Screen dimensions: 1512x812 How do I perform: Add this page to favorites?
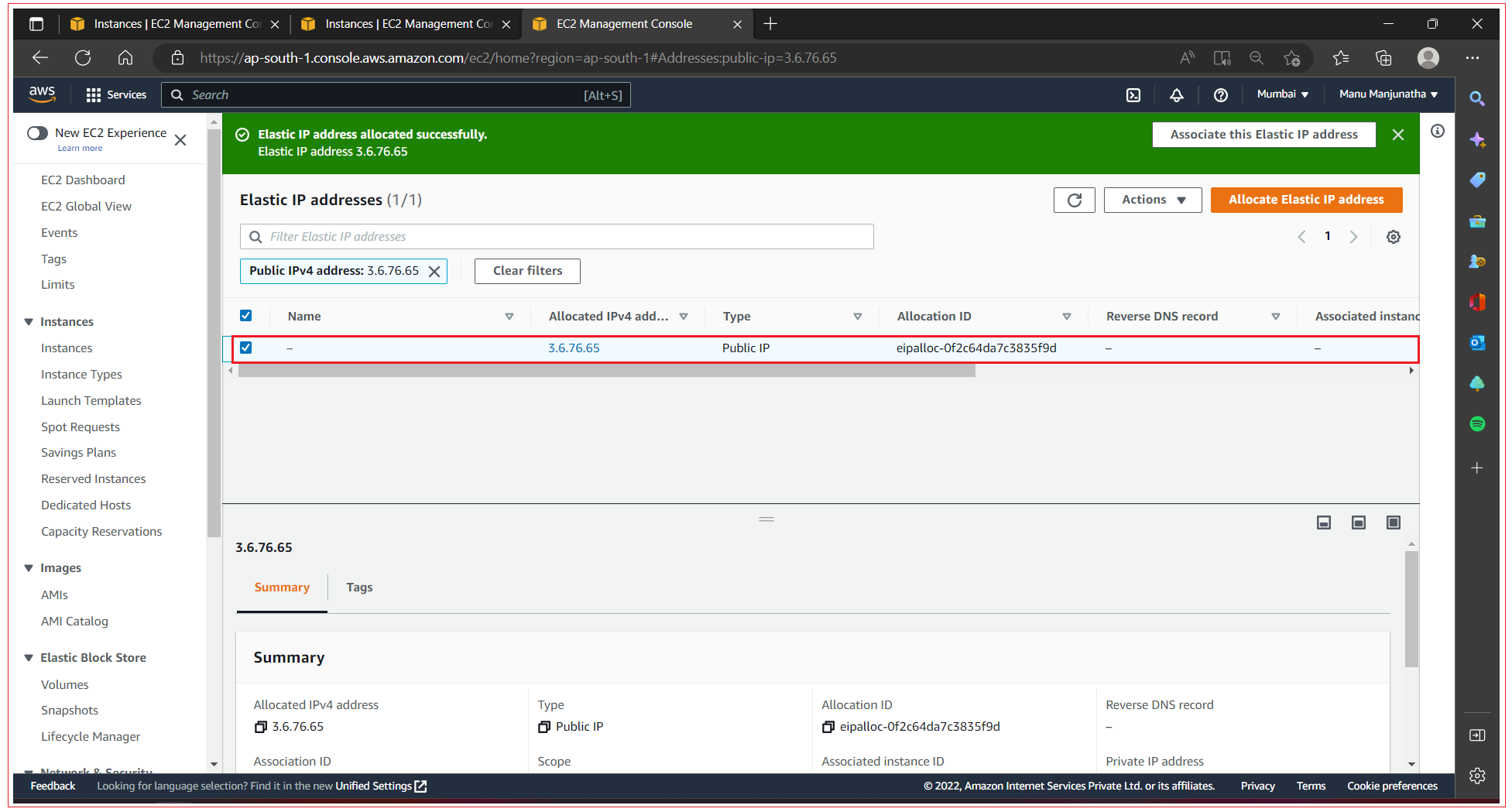point(1291,58)
